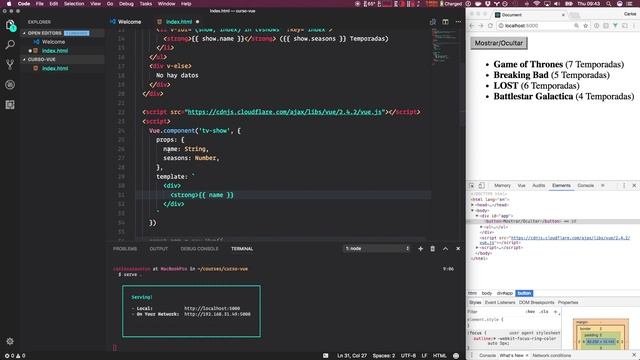Screen dimensions: 640x360
Task: Toggle .cls class editor in Styles pane
Action: [x=544, y=311]
